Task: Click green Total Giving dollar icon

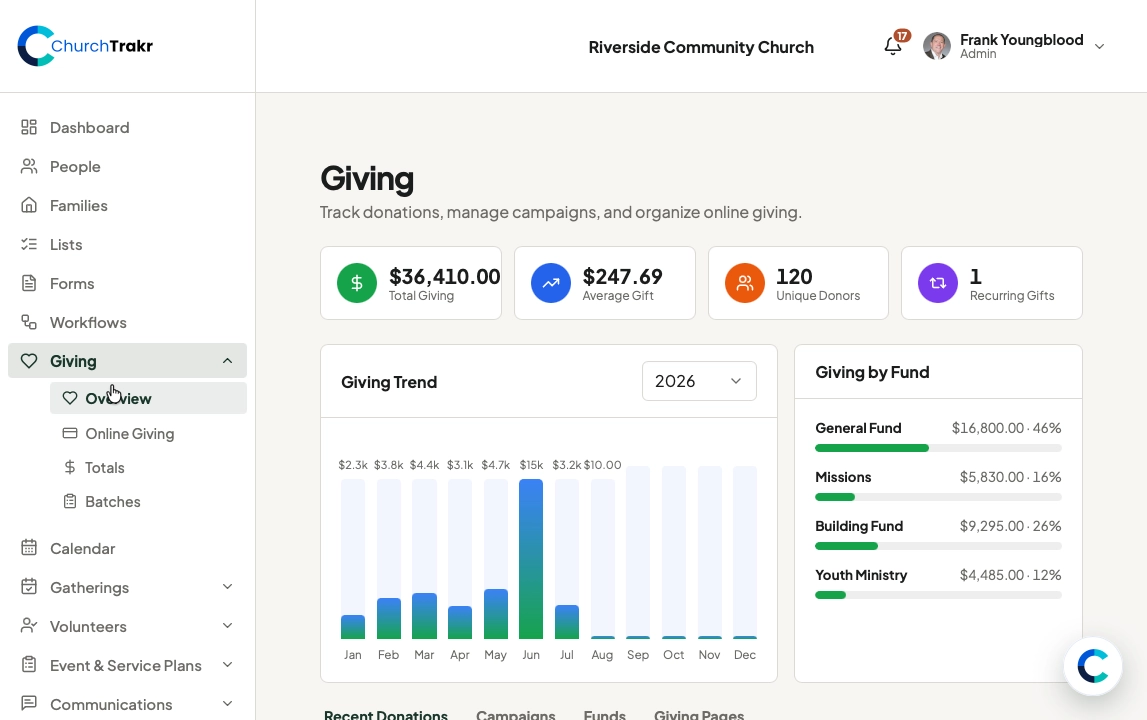Action: 357,282
